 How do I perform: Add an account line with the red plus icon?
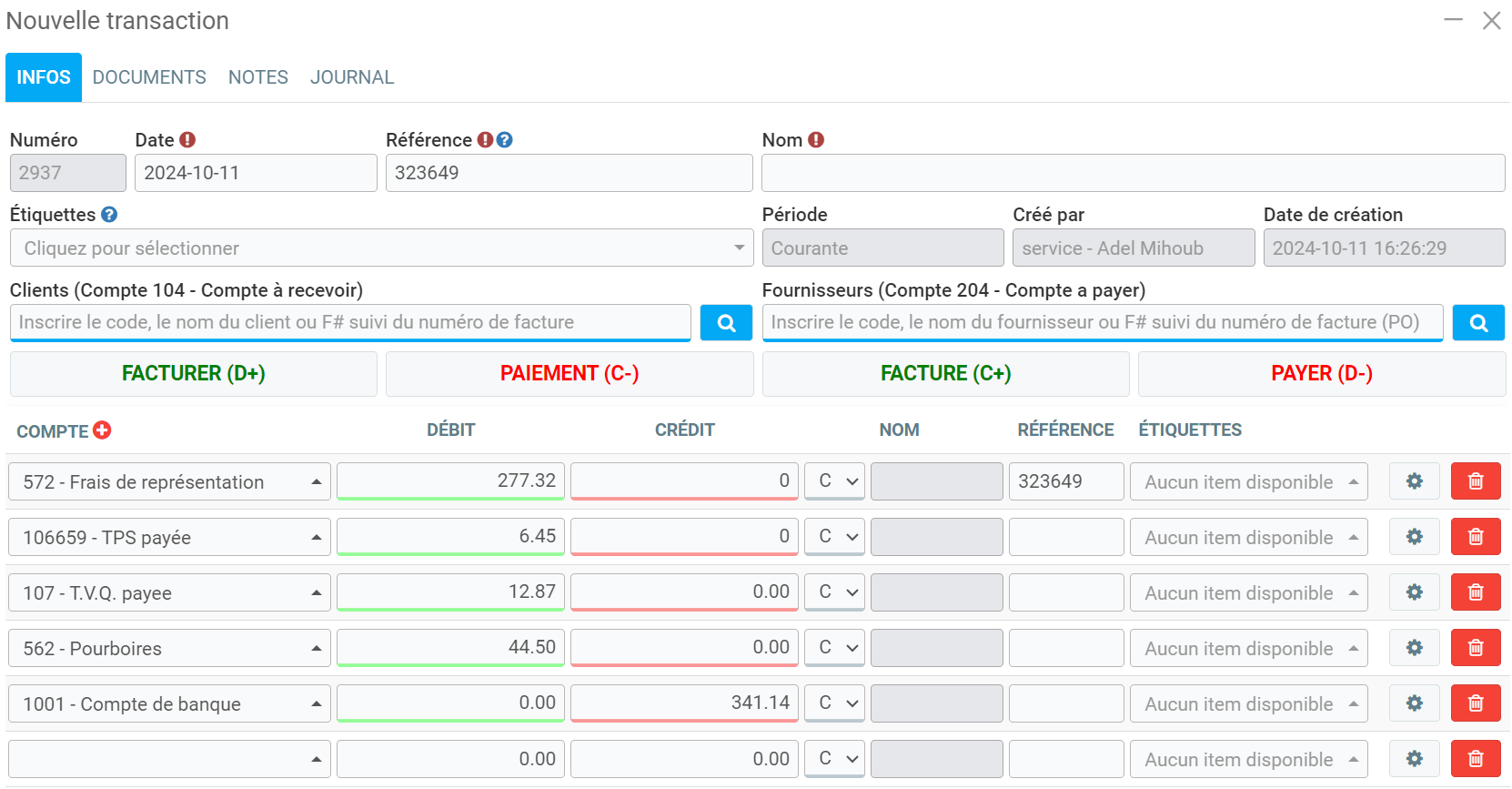[x=102, y=430]
